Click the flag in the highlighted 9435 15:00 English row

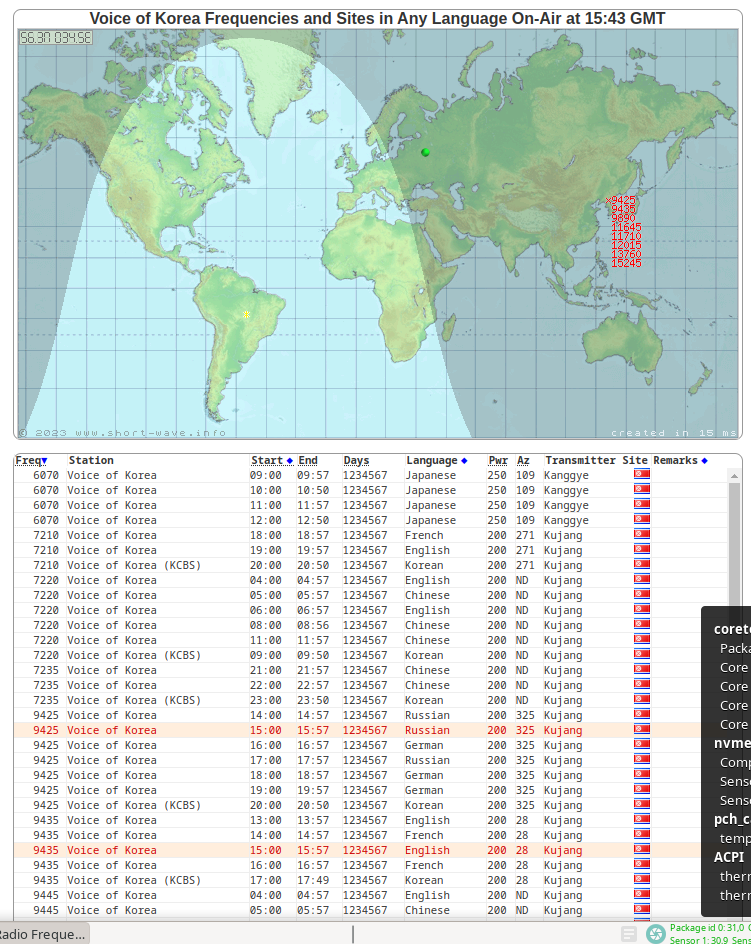[x=641, y=850]
